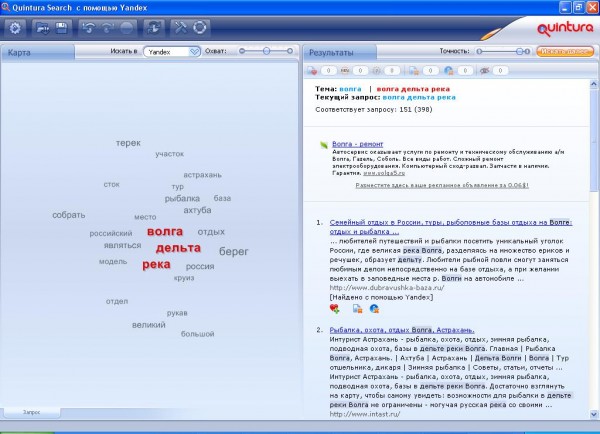Open the tools wrench icon

[181, 27]
